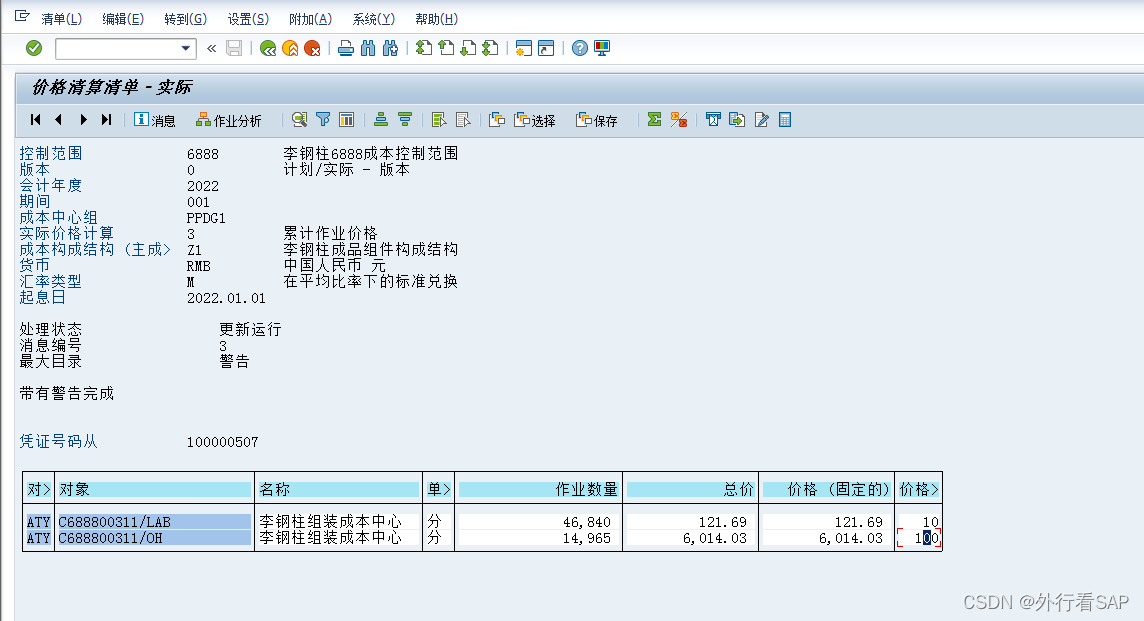Click activity quantity value 46,840
The image size is (1144, 621).
pyautogui.click(x=587, y=522)
